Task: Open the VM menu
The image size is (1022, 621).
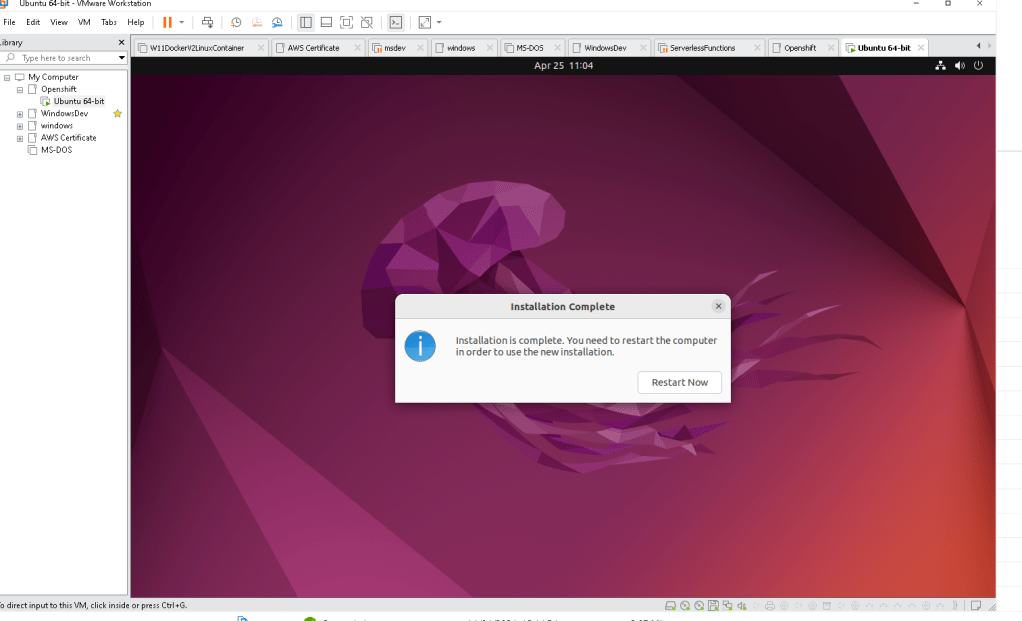Action: (x=84, y=22)
